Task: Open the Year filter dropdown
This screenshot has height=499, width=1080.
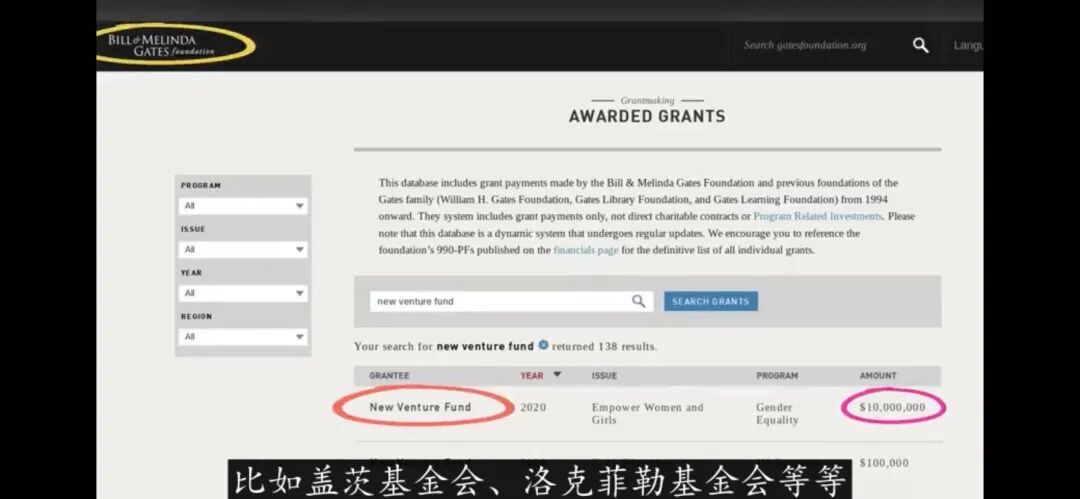Action: point(242,293)
